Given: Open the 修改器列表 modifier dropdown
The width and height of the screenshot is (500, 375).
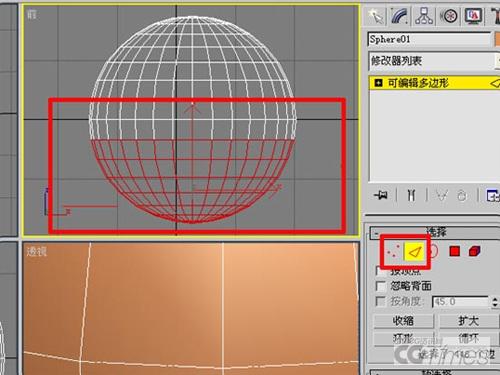Looking at the screenshot, I should pyautogui.click(x=434, y=61).
